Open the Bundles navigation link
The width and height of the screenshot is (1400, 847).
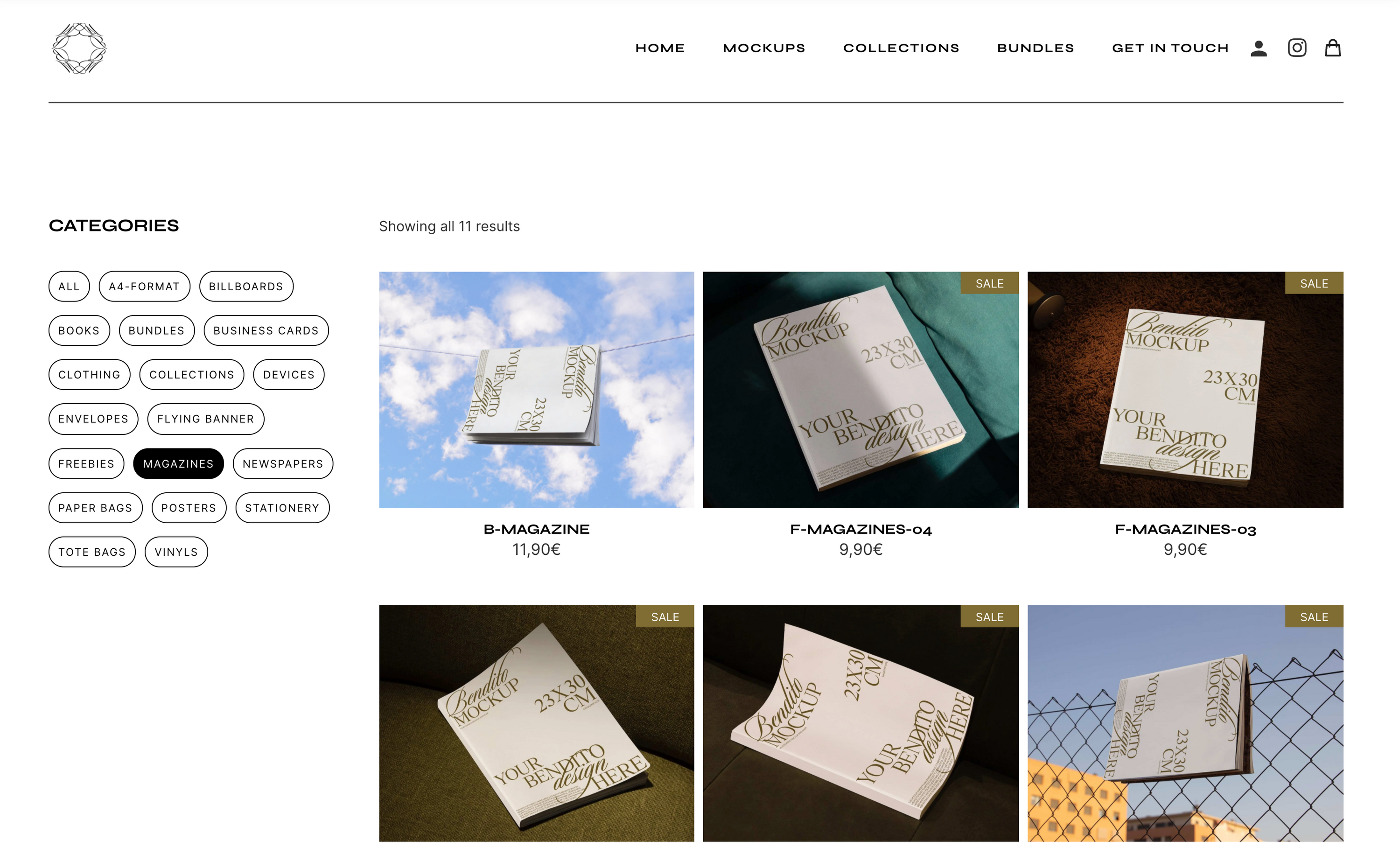pyautogui.click(x=1035, y=48)
